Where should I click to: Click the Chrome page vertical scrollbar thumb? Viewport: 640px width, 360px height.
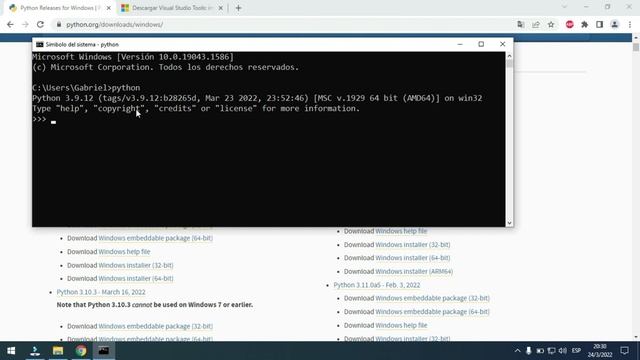(636, 47)
